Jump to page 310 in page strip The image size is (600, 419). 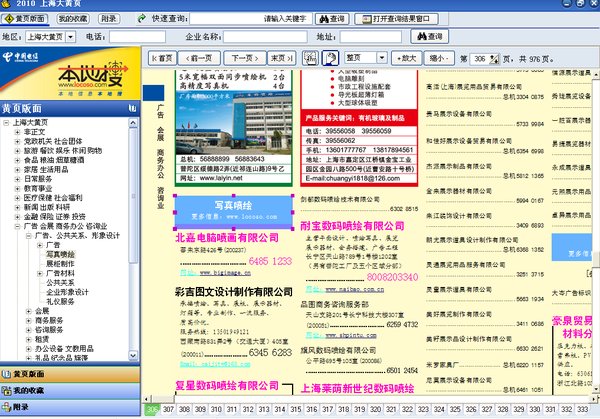216,409
